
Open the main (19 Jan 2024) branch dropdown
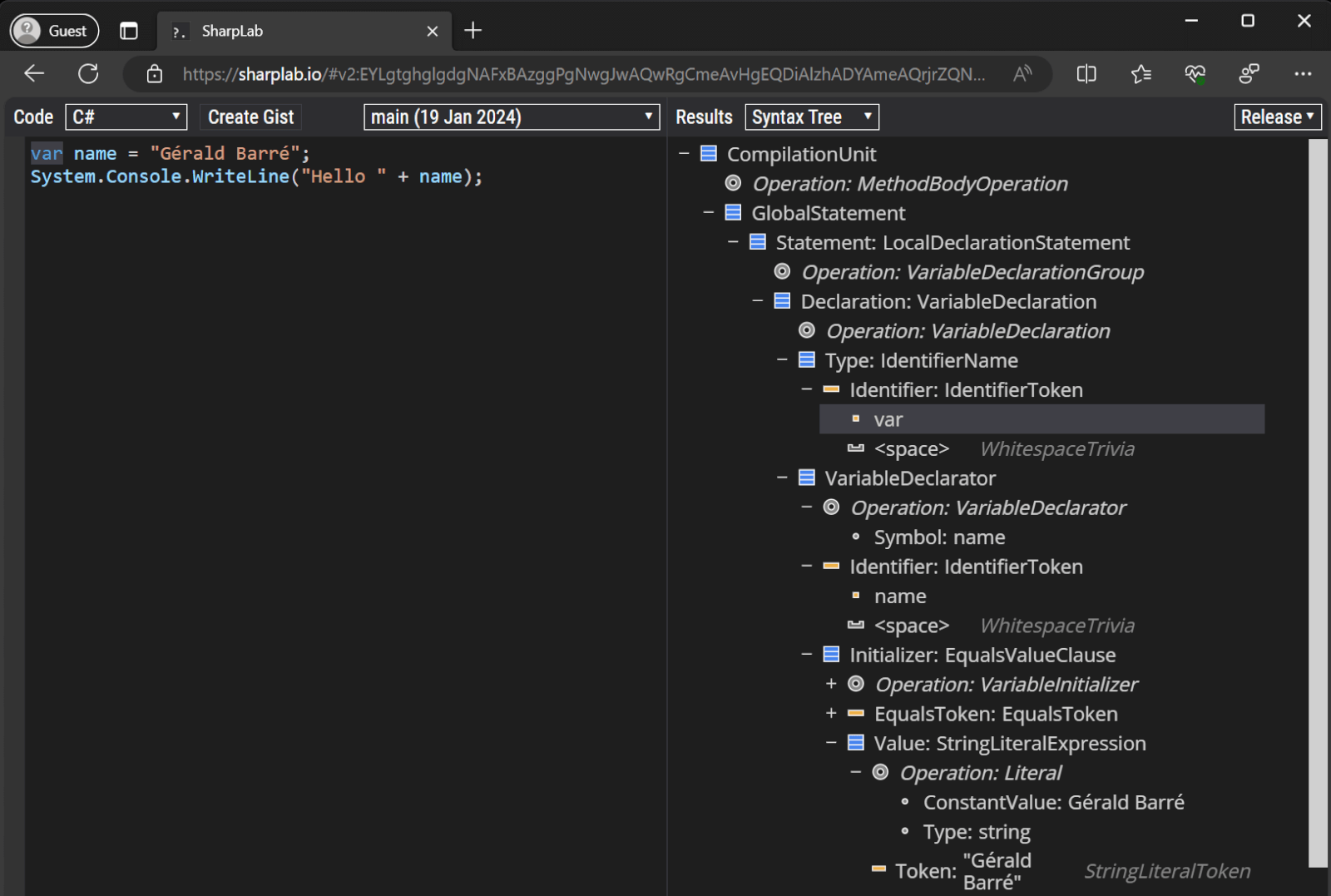pyautogui.click(x=511, y=116)
